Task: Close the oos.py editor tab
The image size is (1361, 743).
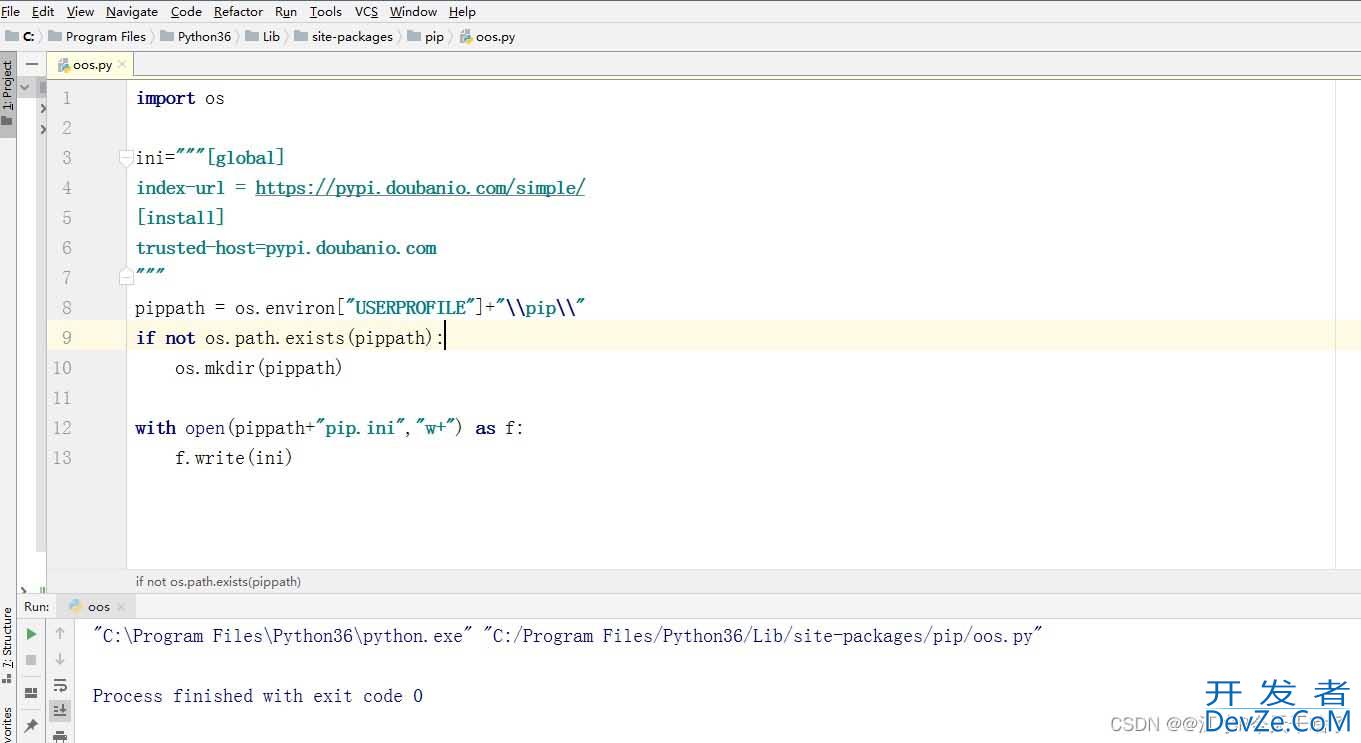Action: 122,65
